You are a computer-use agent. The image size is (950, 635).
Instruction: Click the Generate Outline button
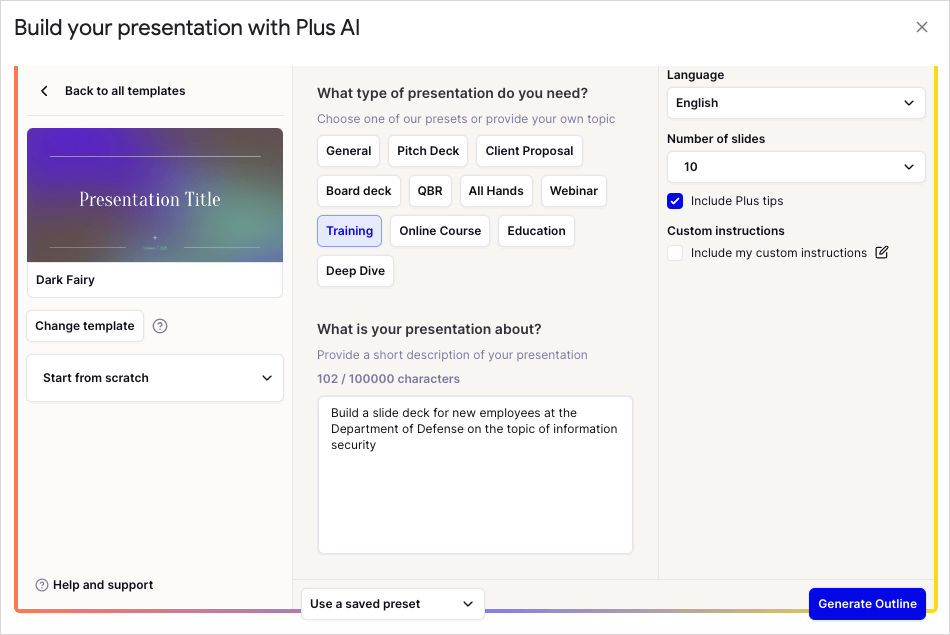[x=867, y=604]
